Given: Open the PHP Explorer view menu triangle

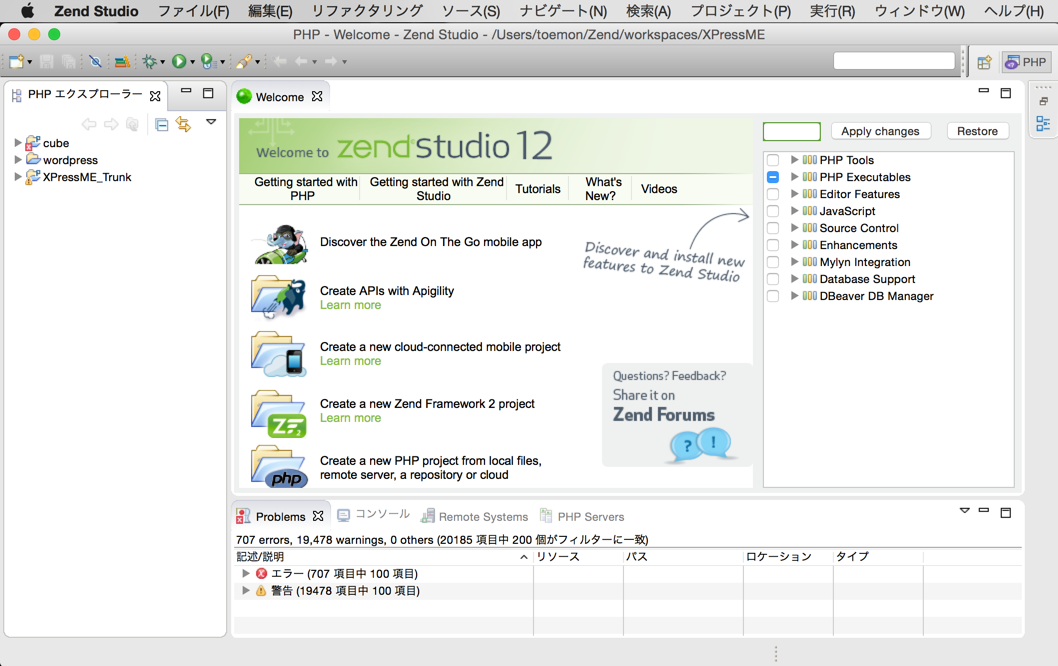Looking at the screenshot, I should [x=211, y=122].
